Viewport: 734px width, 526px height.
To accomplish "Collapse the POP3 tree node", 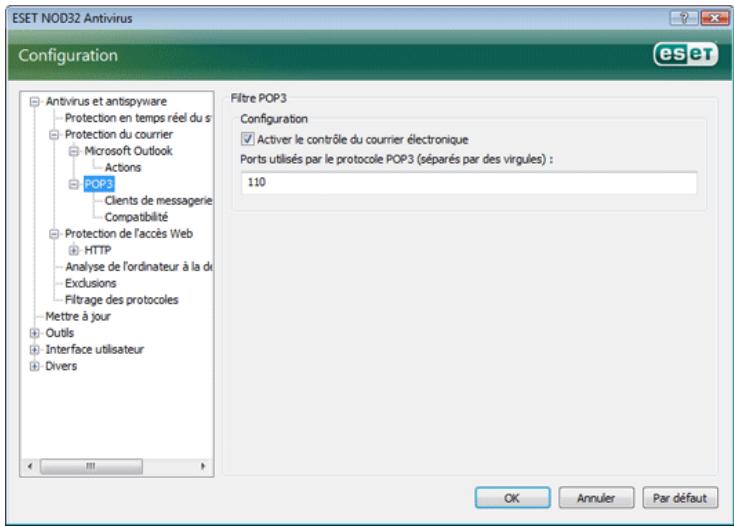I will (73, 184).
